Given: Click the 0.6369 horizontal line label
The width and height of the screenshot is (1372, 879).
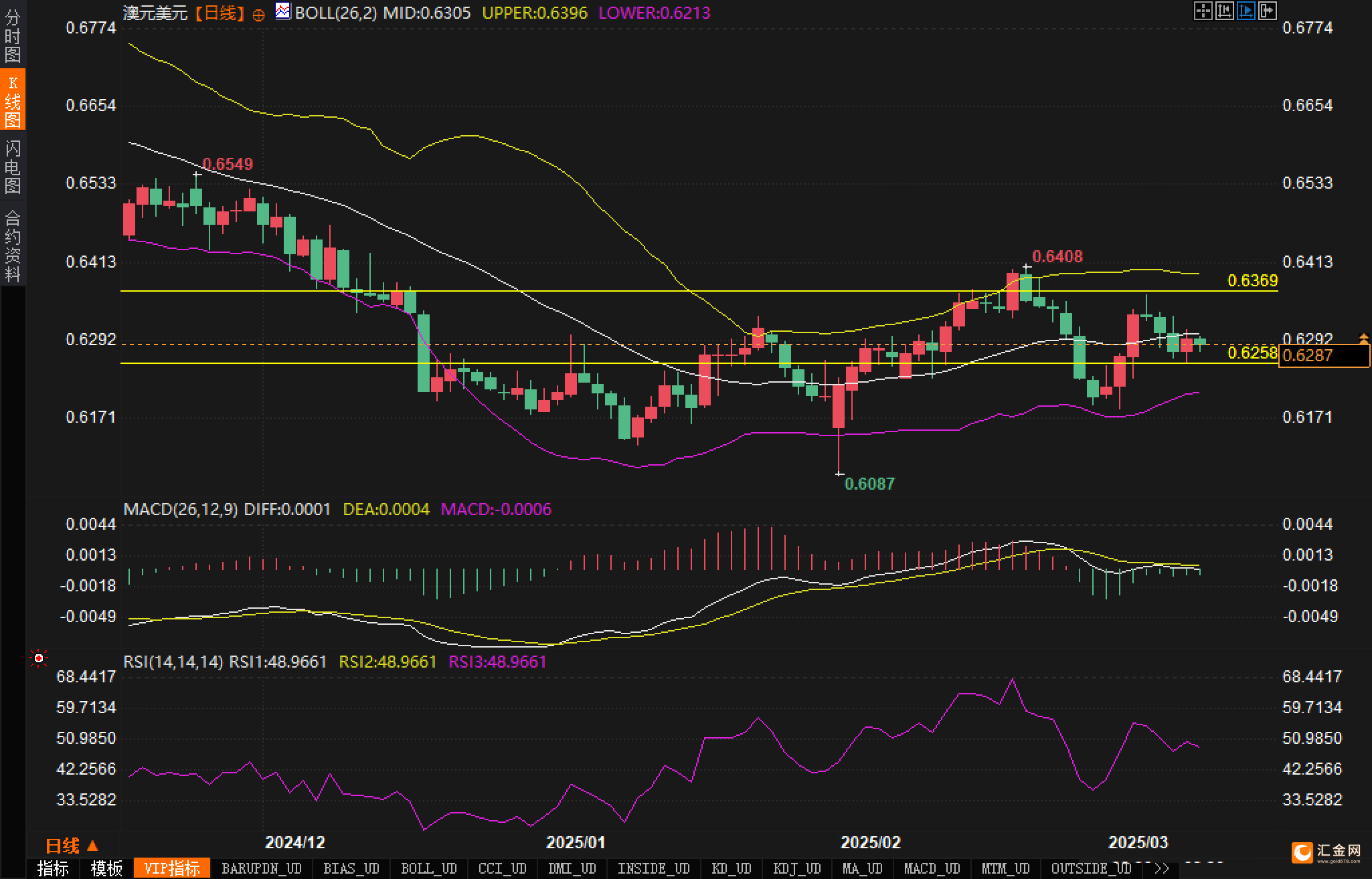Looking at the screenshot, I should click(1253, 281).
